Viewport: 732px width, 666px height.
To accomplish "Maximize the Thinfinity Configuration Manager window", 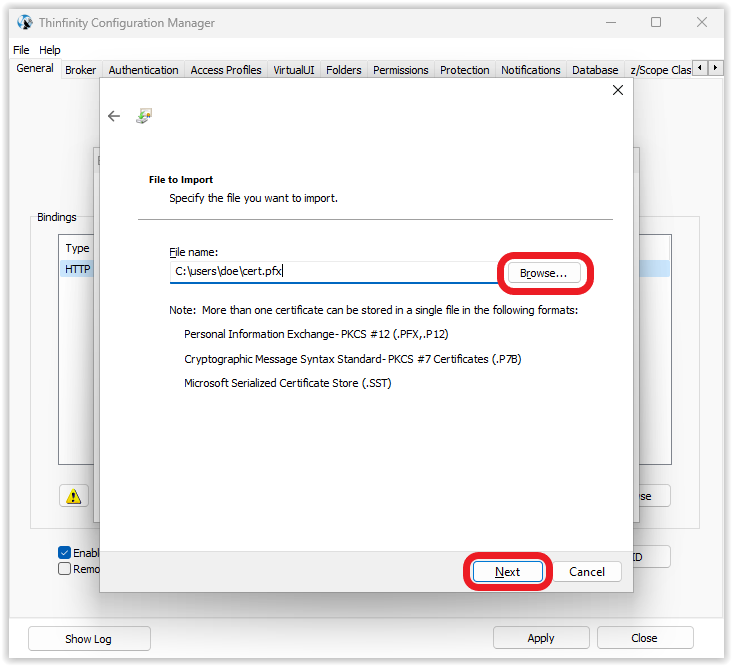I will pos(656,22).
